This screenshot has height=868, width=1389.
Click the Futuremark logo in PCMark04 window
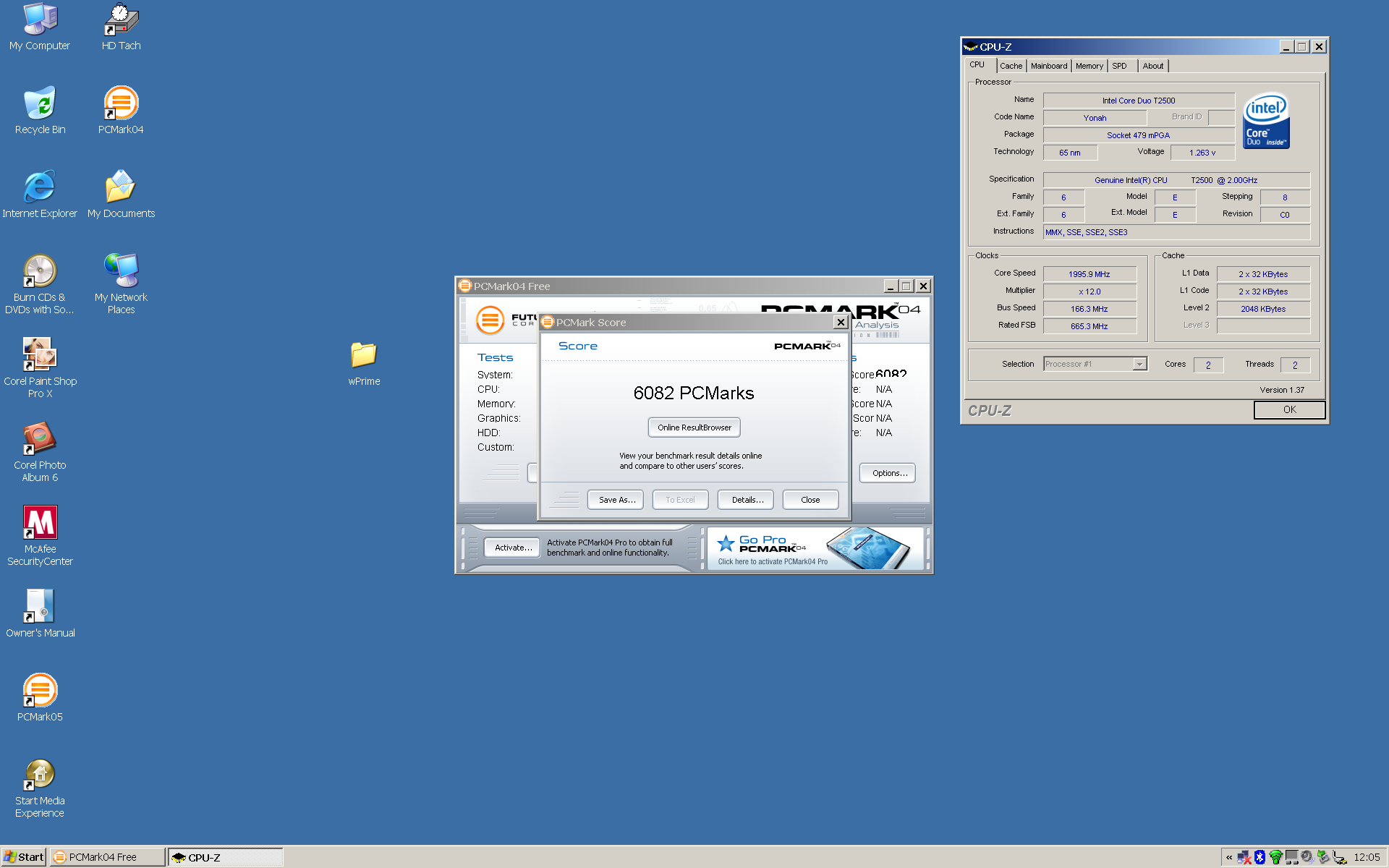[x=490, y=320]
